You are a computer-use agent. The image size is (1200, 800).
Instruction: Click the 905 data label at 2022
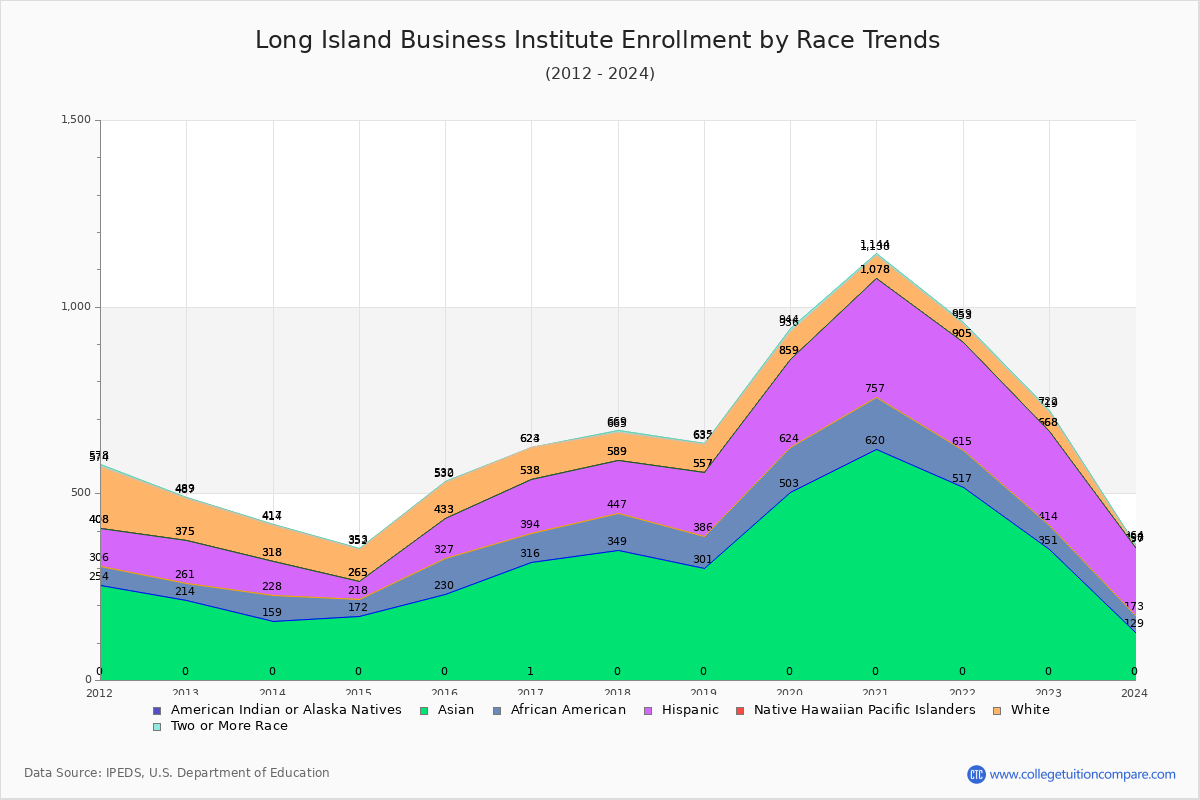(962, 333)
